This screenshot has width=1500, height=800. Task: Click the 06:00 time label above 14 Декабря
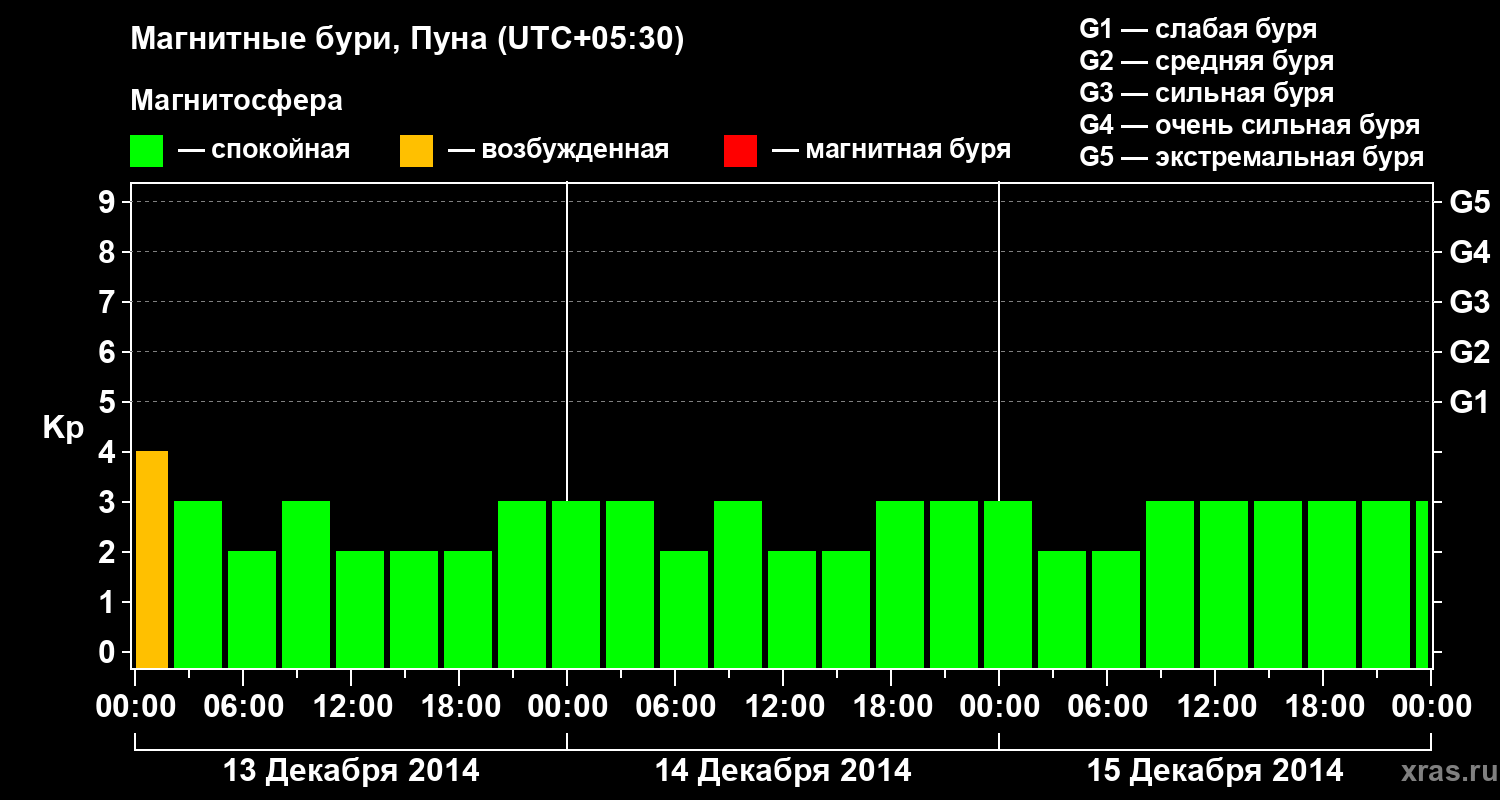tap(675, 706)
